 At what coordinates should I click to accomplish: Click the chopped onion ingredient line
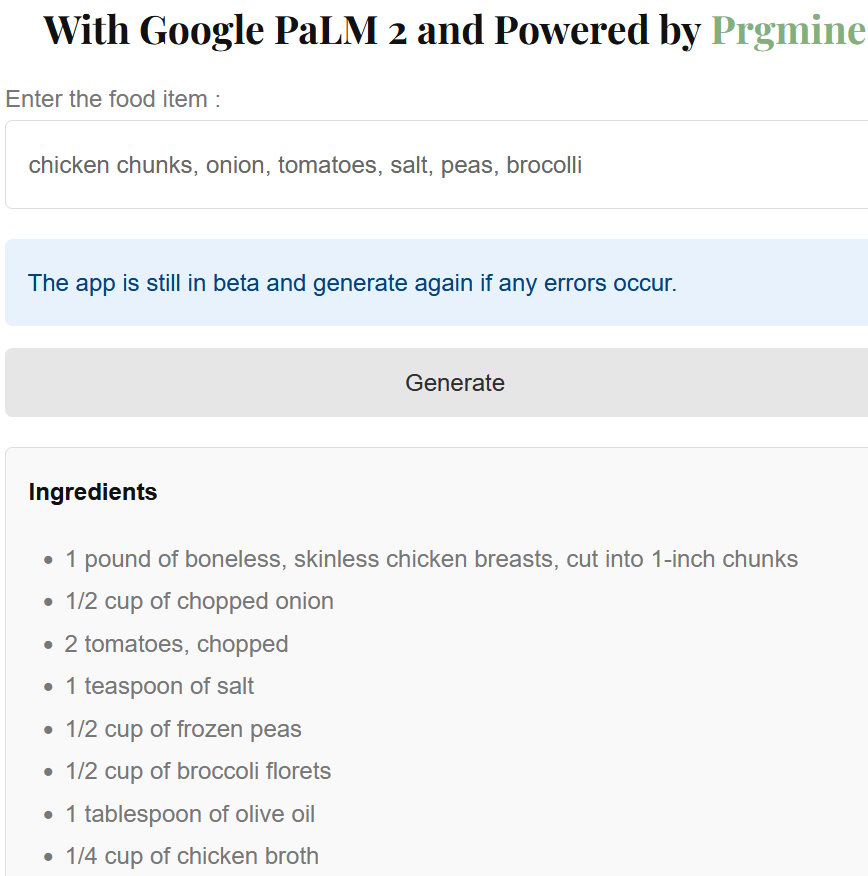coord(199,601)
